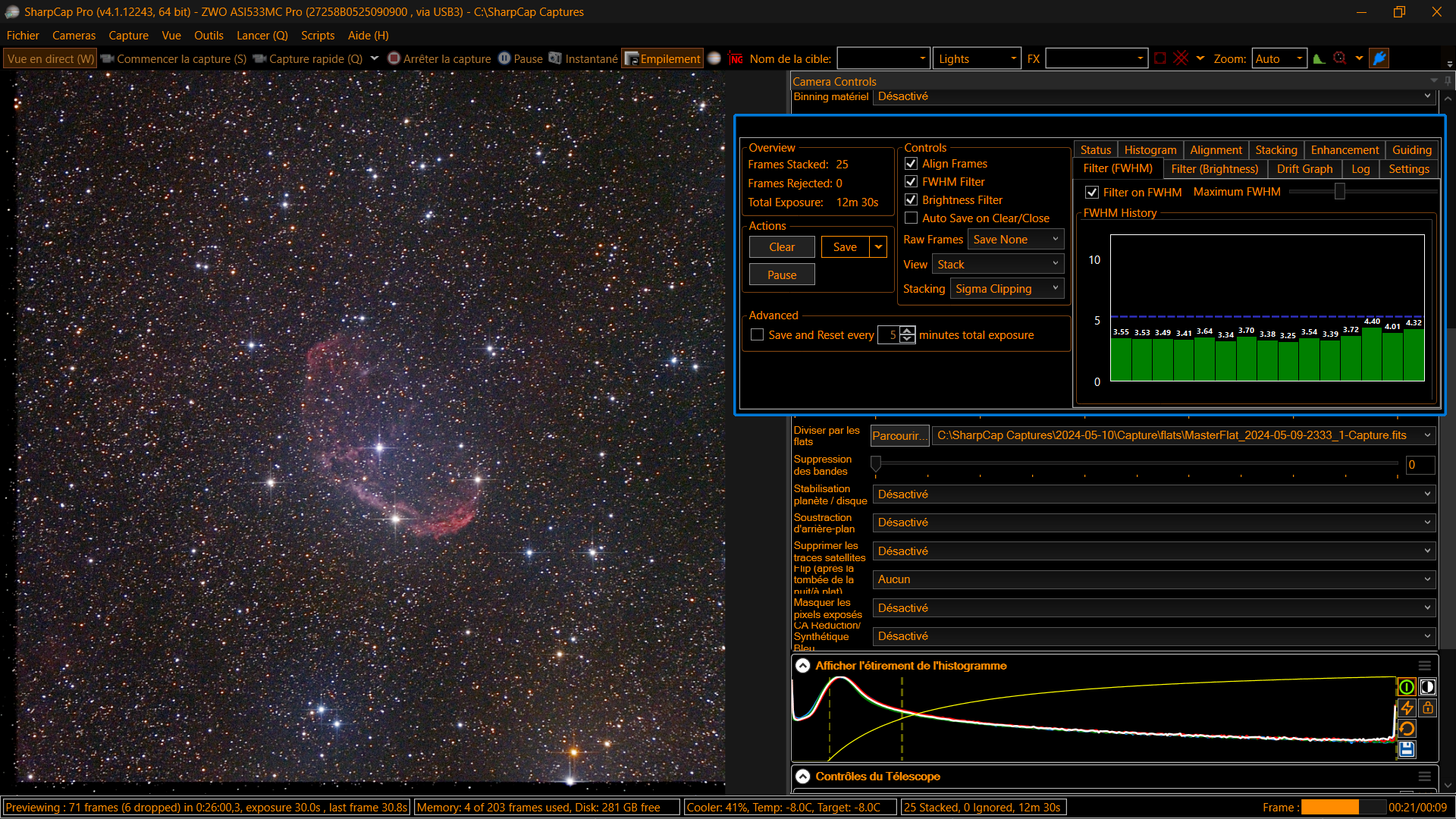Image resolution: width=1456 pixels, height=819 pixels.
Task: Open the Sigma Clipping stacking dropdown
Action: (1006, 289)
